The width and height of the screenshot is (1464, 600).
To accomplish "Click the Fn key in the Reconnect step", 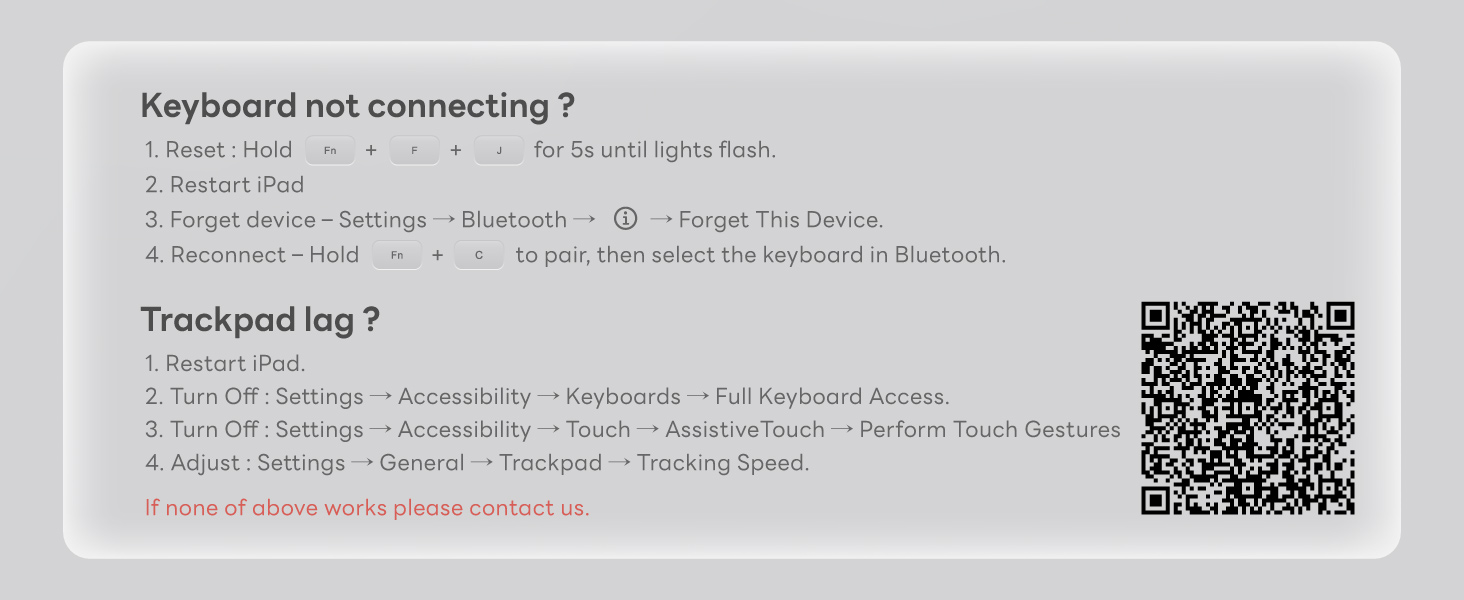I will 397,255.
